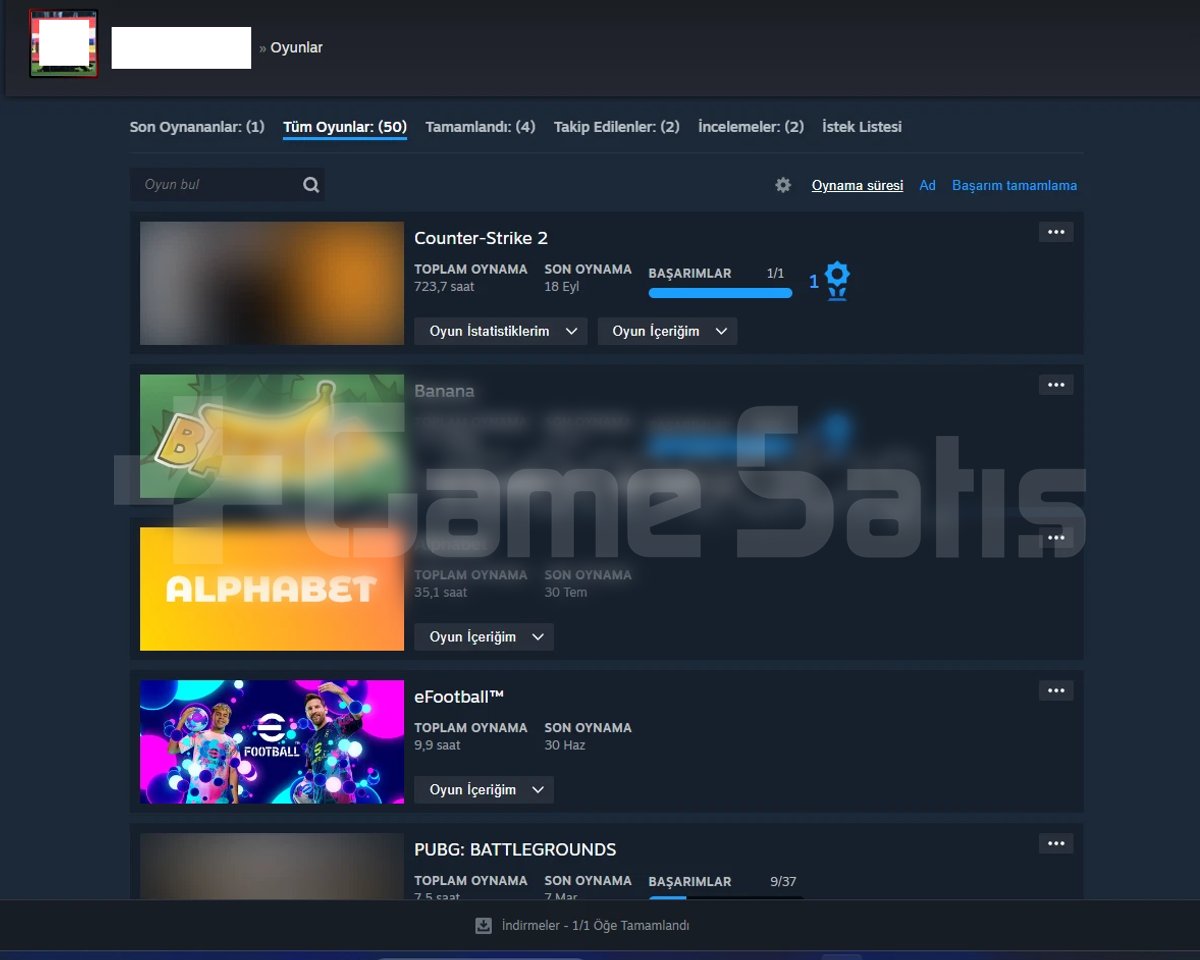Viewport: 1200px width, 960px height.
Task: Click the downloads tray icon
Action: click(483, 926)
